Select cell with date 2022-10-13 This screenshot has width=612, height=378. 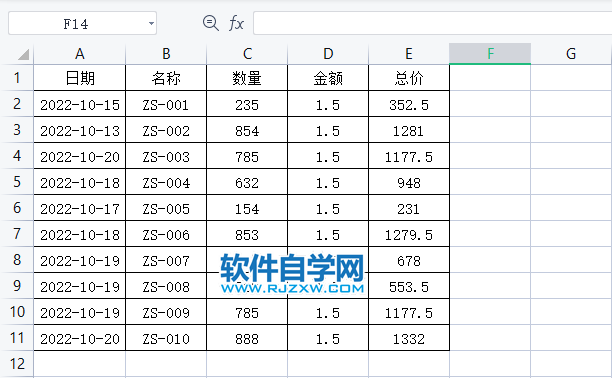[80, 130]
